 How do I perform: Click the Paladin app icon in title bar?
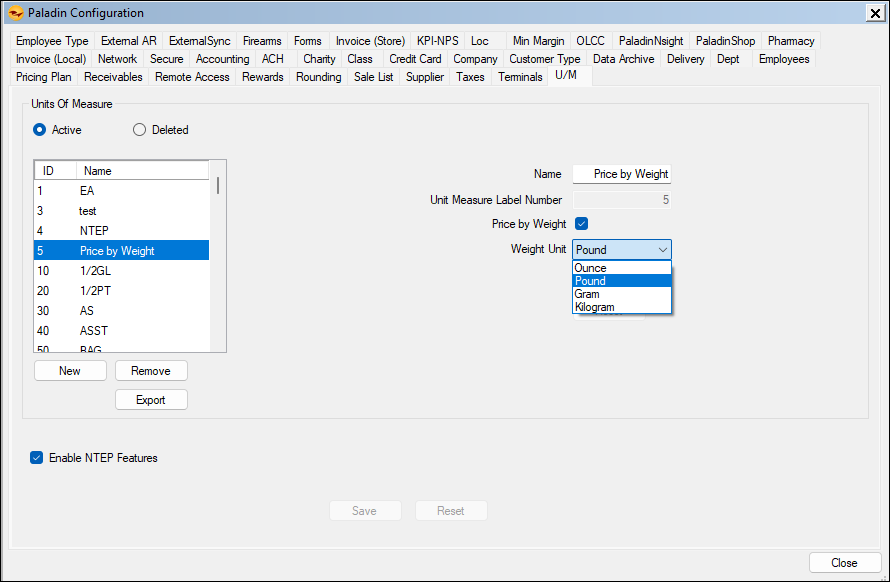point(15,13)
